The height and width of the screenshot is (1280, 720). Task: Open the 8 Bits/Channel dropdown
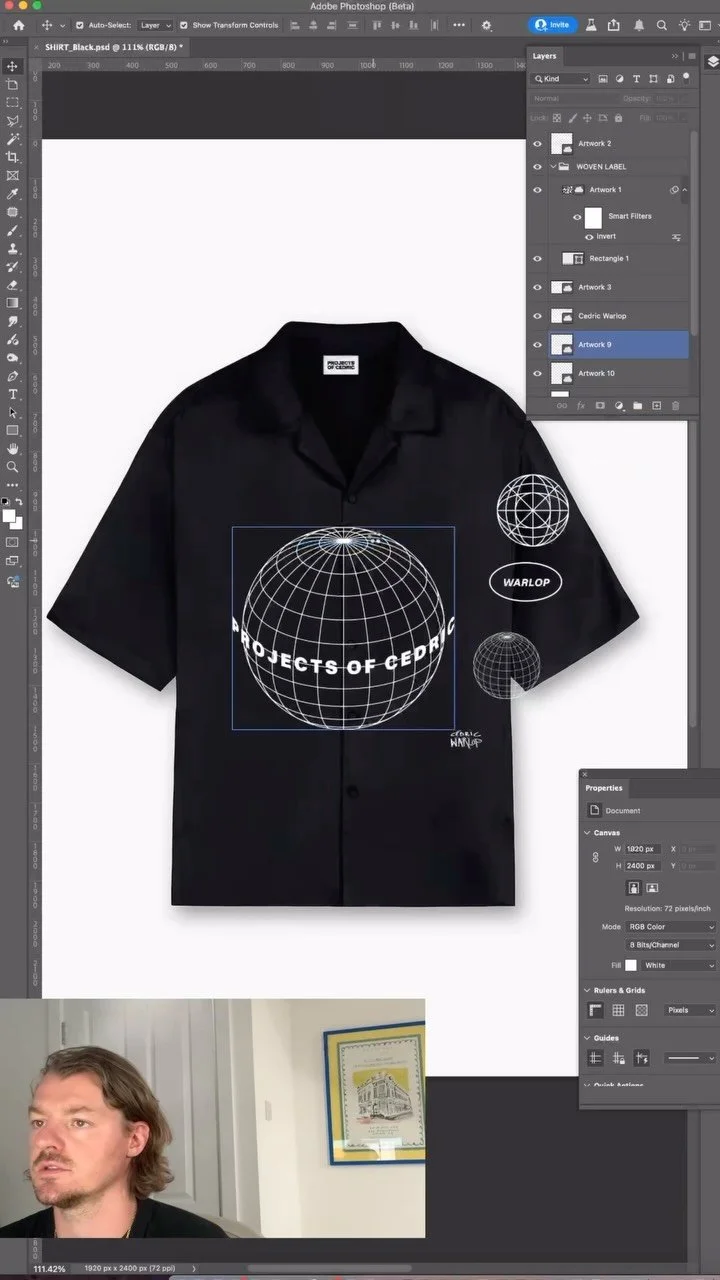pyautogui.click(x=671, y=945)
